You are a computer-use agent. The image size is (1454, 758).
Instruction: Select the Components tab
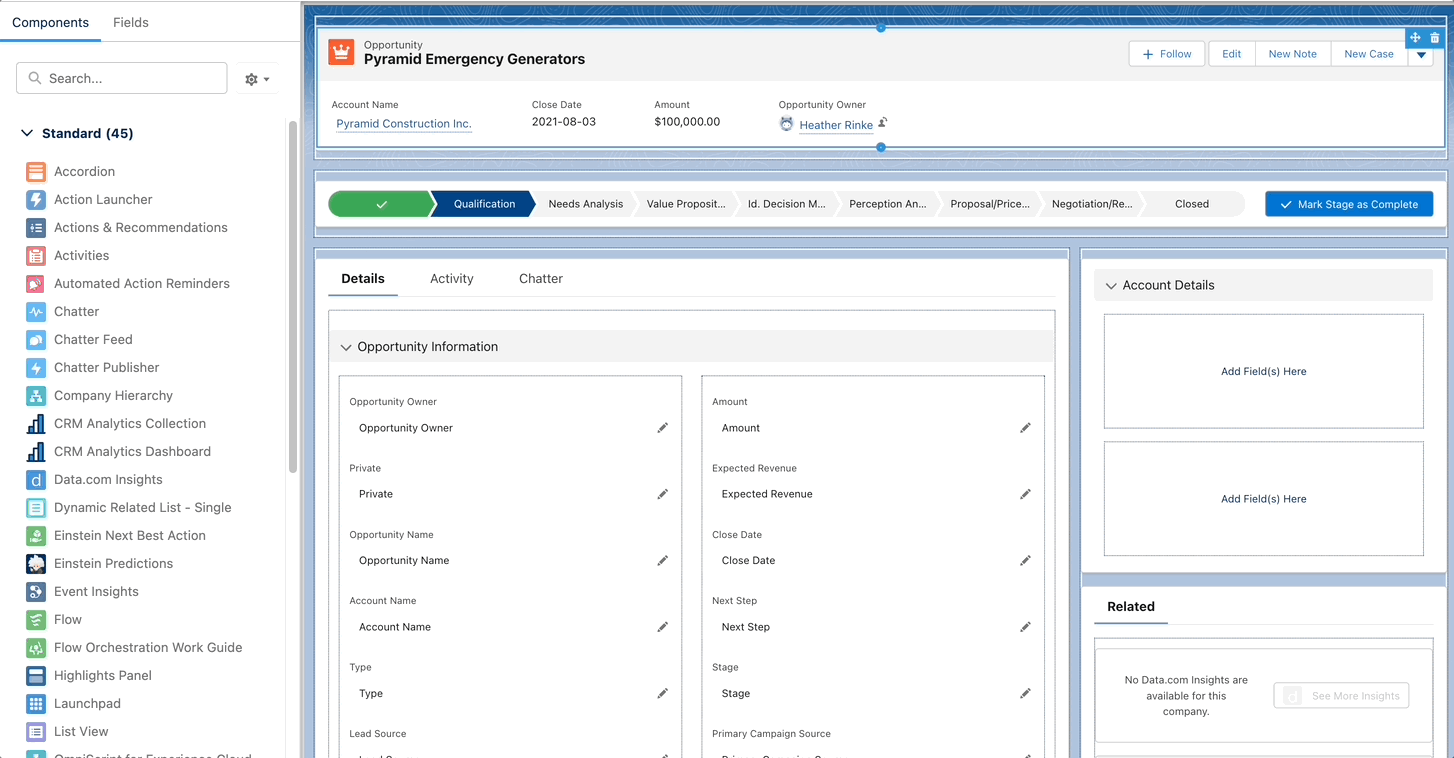(x=50, y=22)
